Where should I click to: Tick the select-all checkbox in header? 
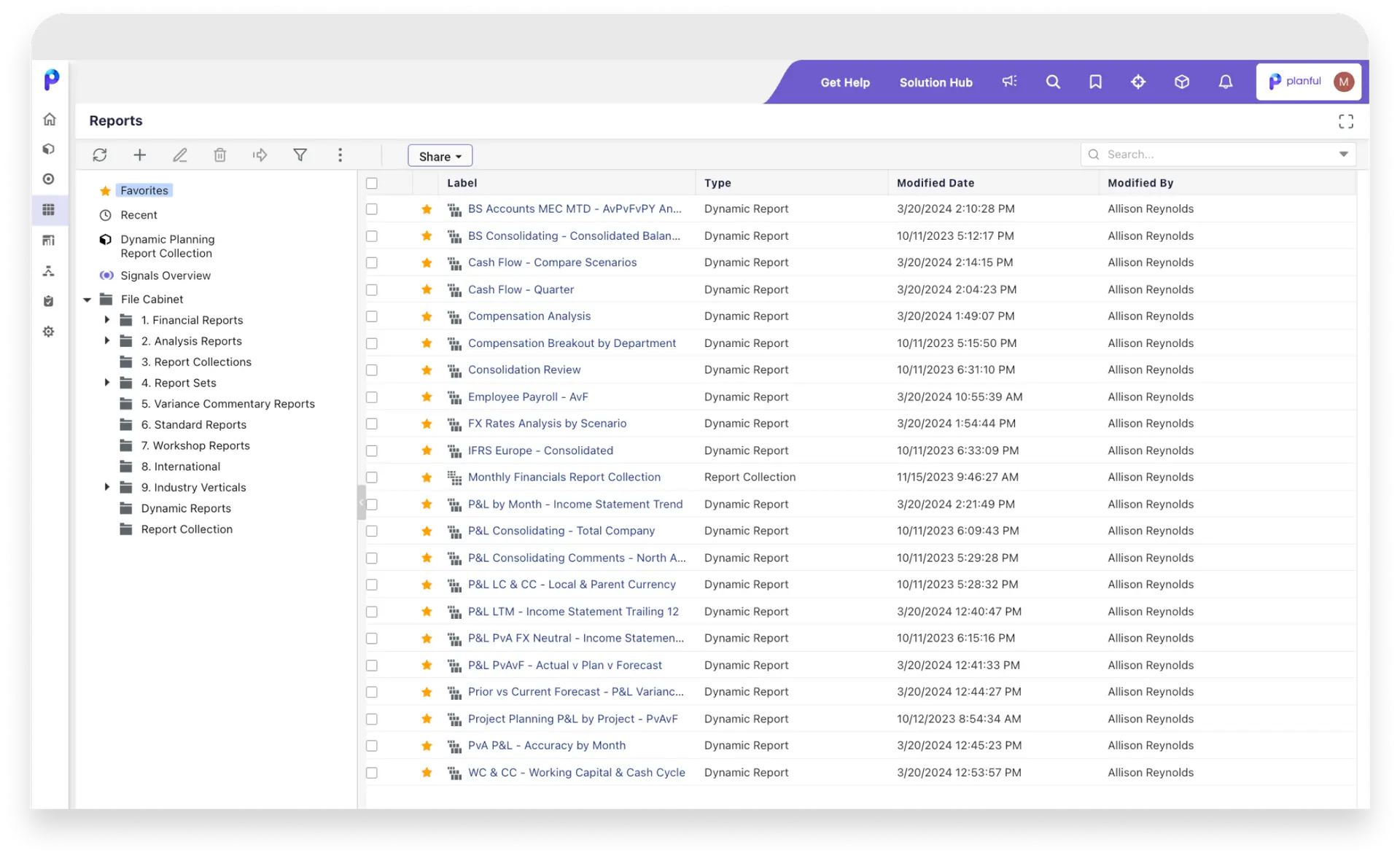[x=372, y=184]
